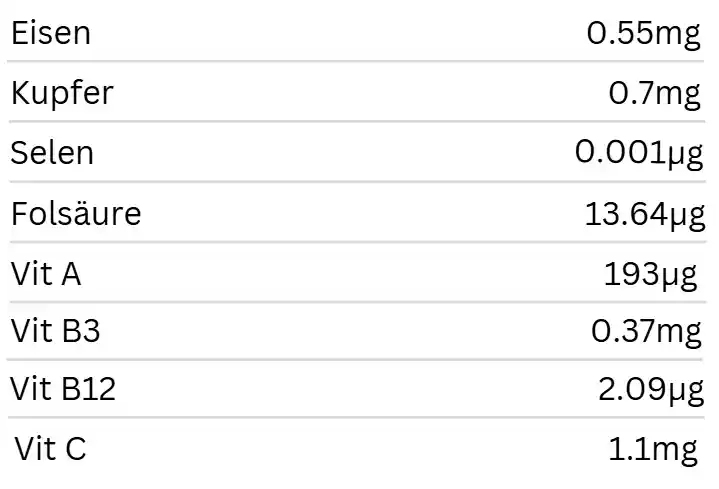Click the Selen nutrient label
This screenshot has width=719, height=489.
coord(52,153)
